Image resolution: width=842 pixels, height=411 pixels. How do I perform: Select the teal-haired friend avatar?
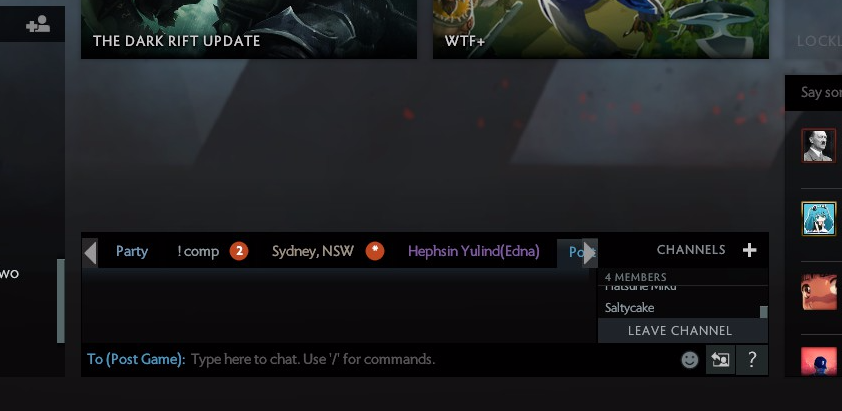819,219
